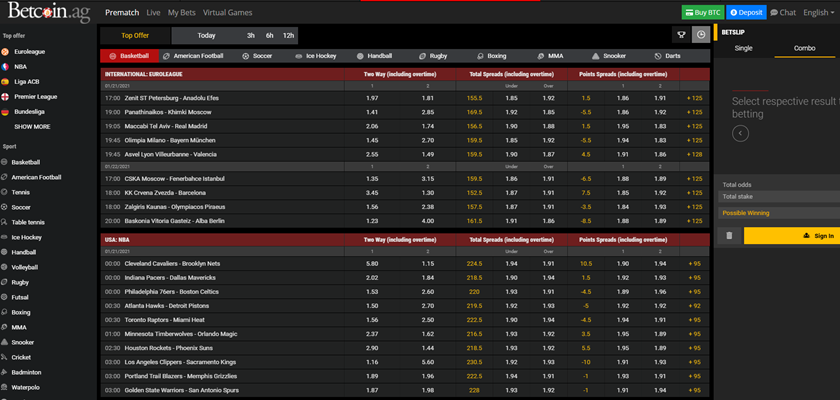Expand +95 markets for Cleveland Cavaliers game

[x=694, y=264]
